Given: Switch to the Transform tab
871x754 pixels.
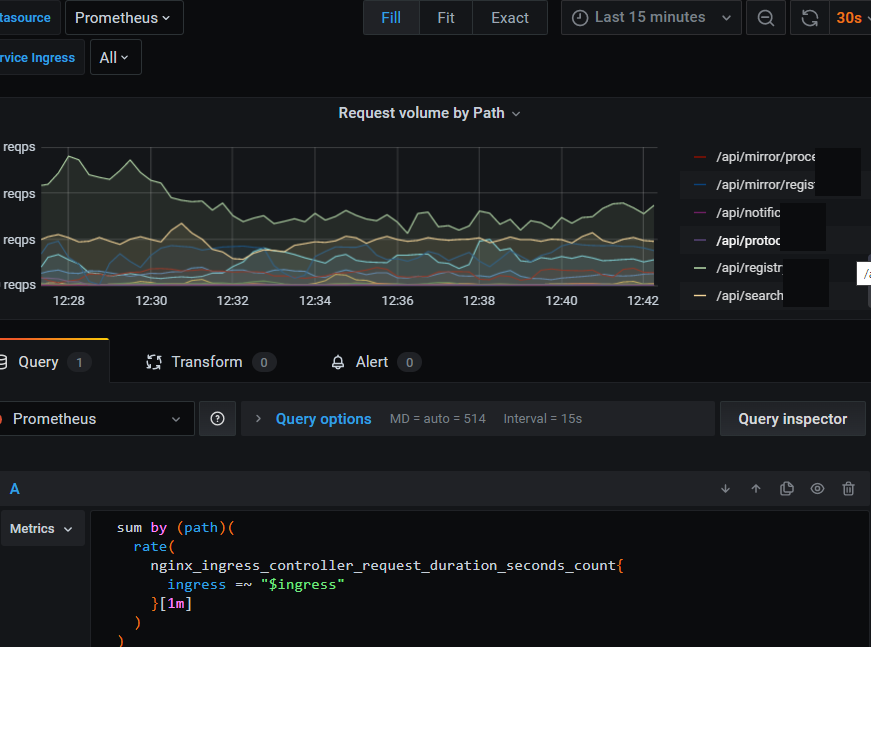Looking at the screenshot, I should tap(207, 362).
